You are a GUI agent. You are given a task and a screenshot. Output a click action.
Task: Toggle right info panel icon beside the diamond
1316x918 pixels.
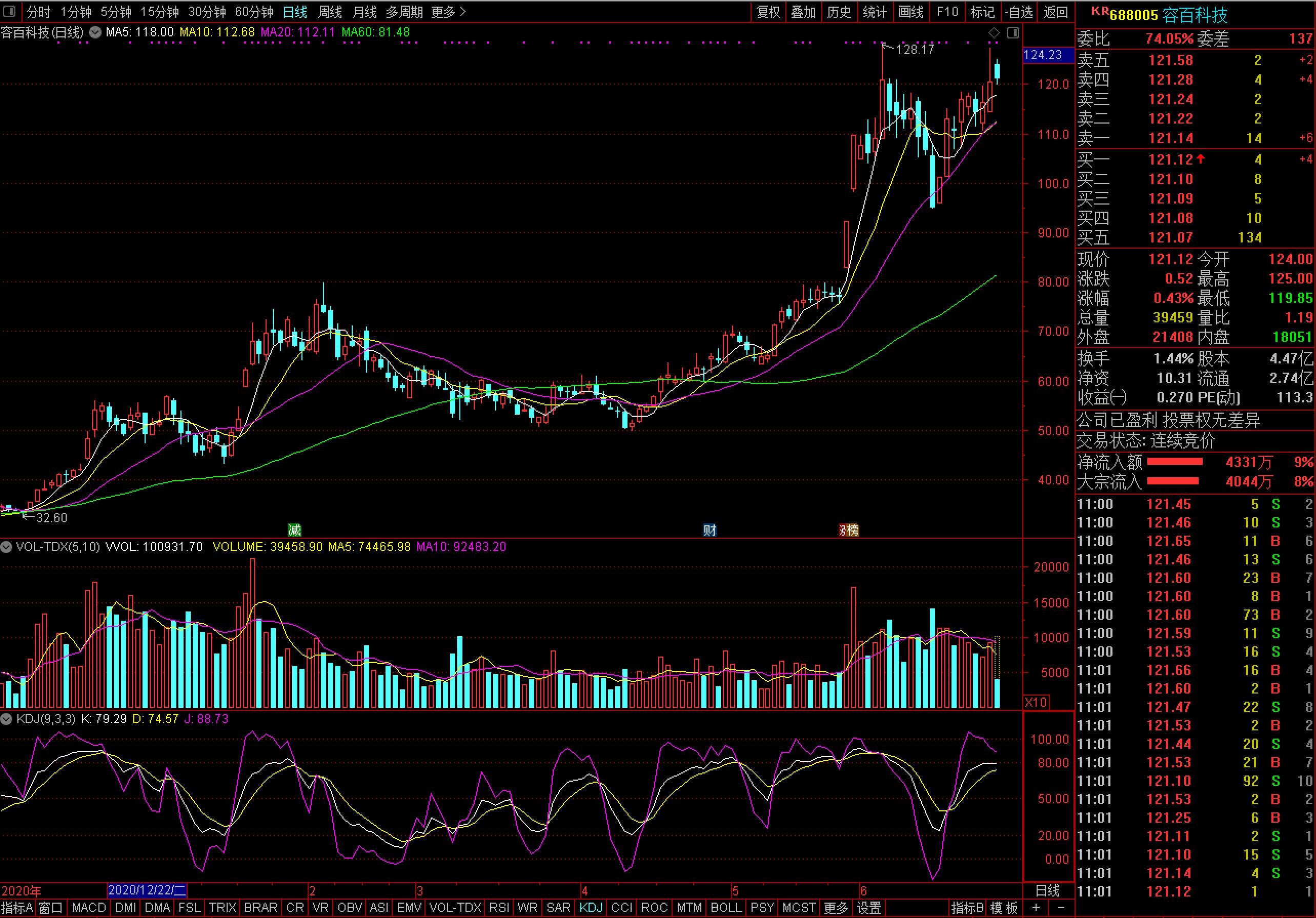pyautogui.click(x=1013, y=33)
